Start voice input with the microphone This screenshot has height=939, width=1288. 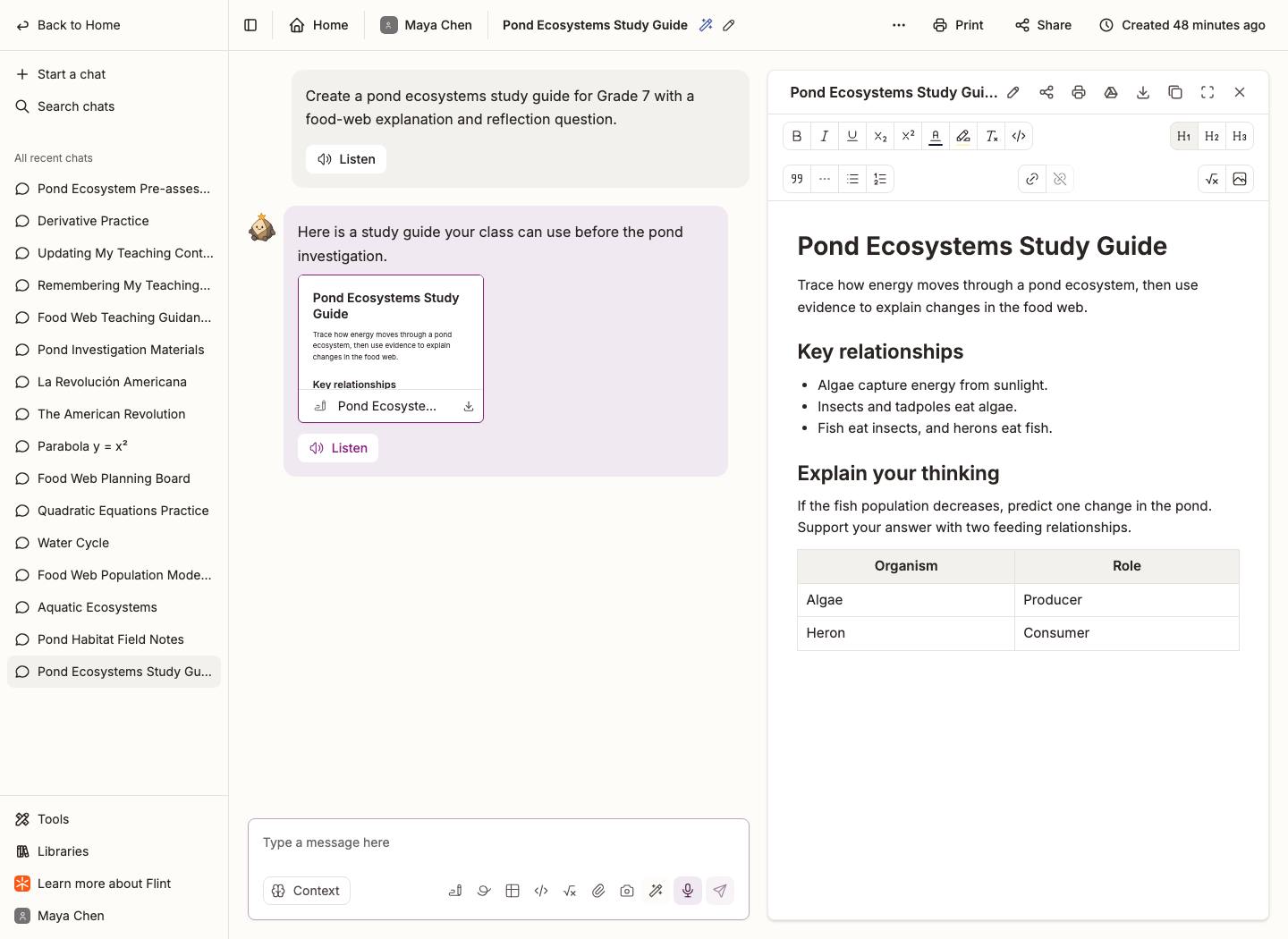[688, 891]
